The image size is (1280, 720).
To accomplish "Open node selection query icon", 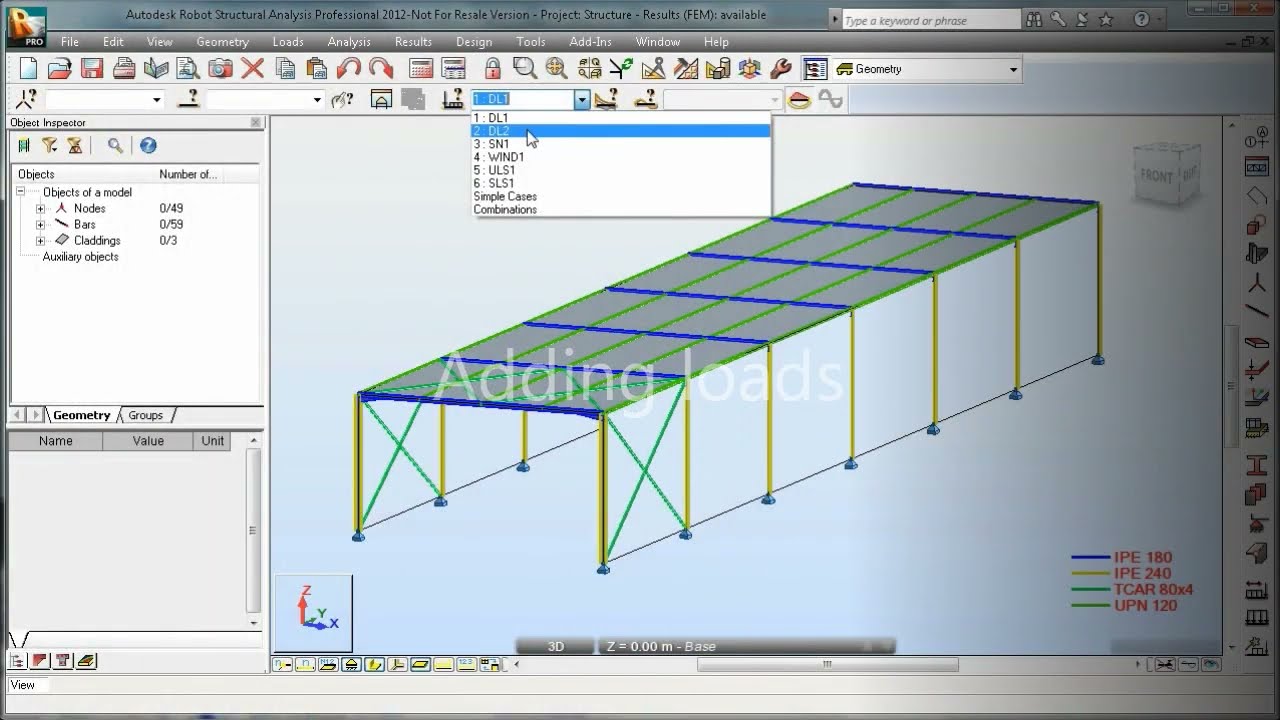I will coord(27,99).
